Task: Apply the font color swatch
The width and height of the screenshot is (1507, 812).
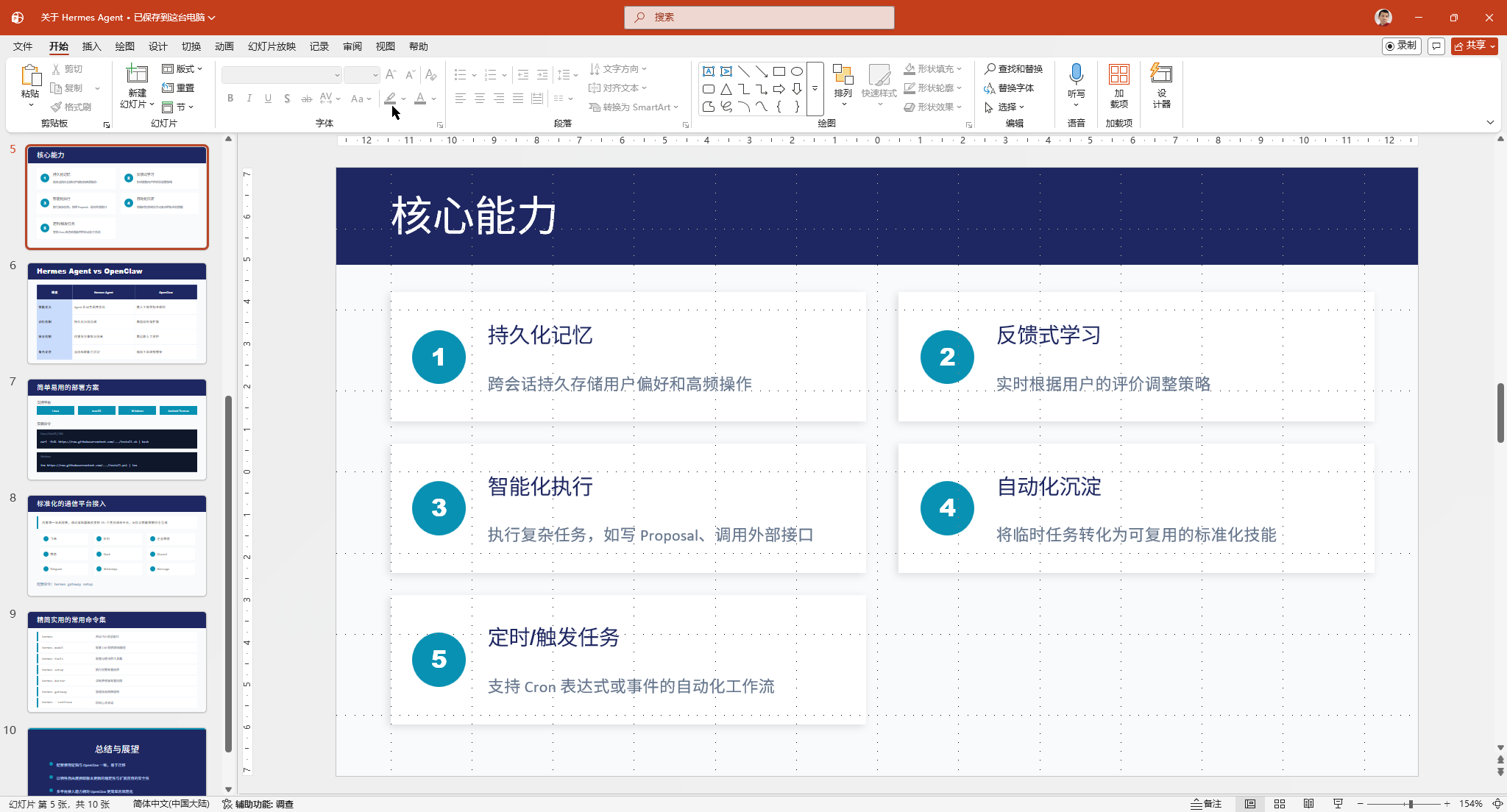Action: click(x=420, y=99)
